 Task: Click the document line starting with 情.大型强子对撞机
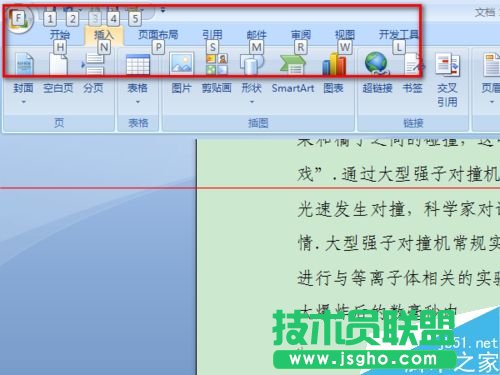pos(399,244)
